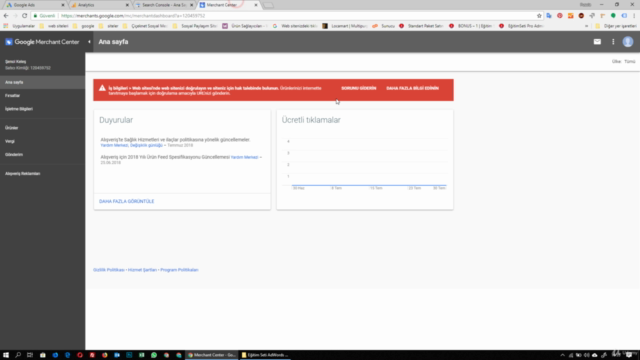Open Excel from the taskbar

(142, 355)
